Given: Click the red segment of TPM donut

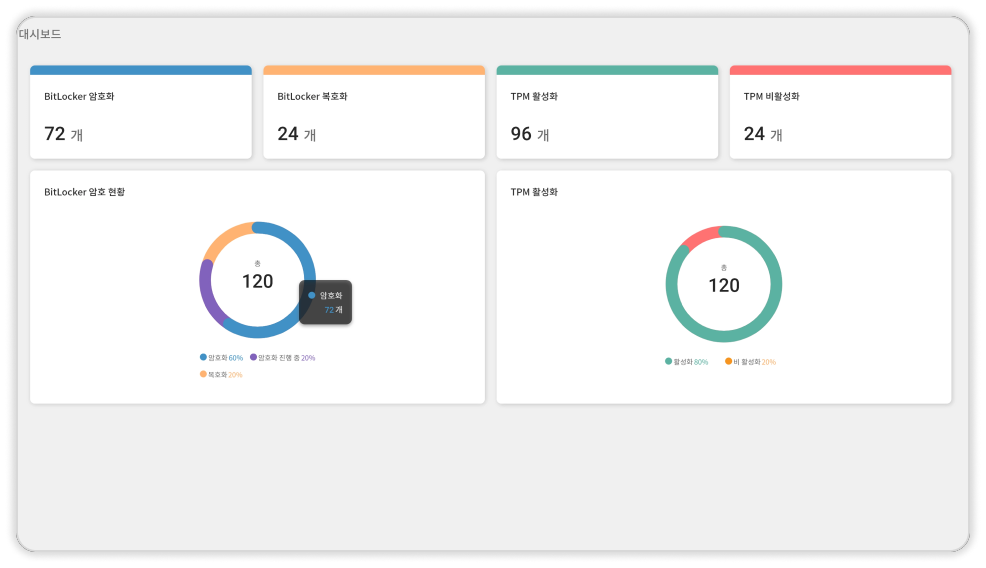Looking at the screenshot, I should pos(701,236).
